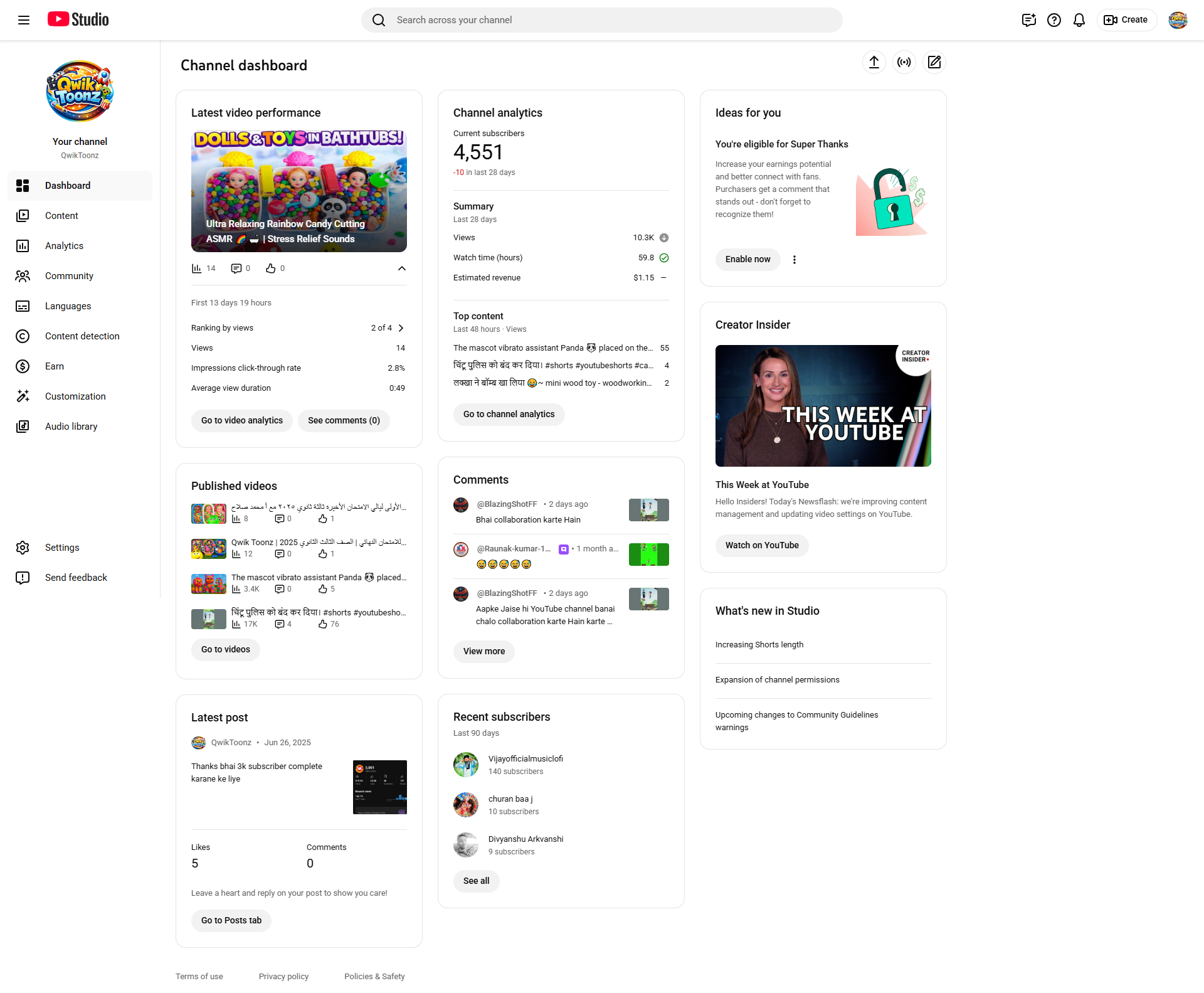Select Earn in the sidebar
Image resolution: width=1204 pixels, height=993 pixels.
tap(55, 366)
